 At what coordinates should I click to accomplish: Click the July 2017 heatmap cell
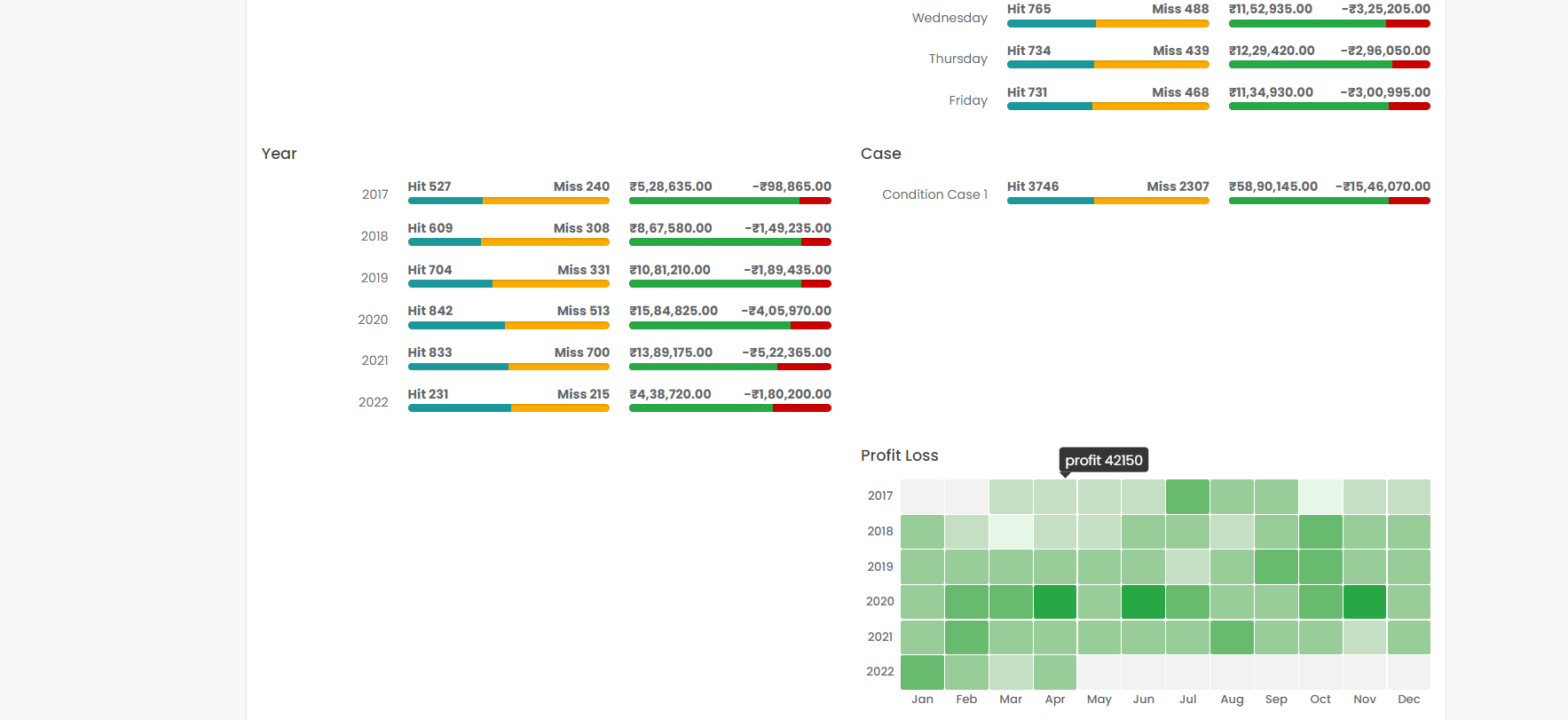point(1187,496)
